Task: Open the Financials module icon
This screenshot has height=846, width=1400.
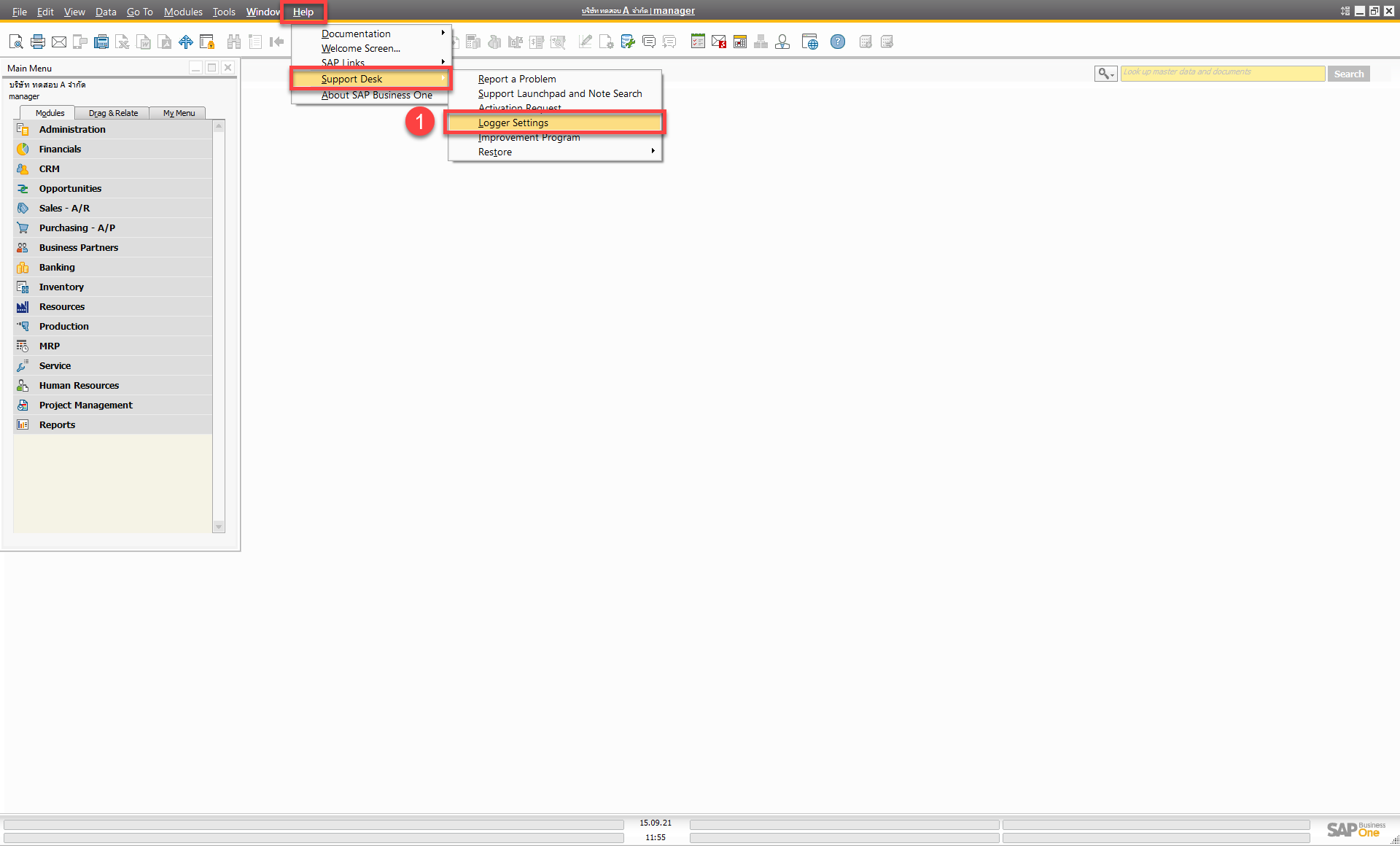Action: click(23, 149)
